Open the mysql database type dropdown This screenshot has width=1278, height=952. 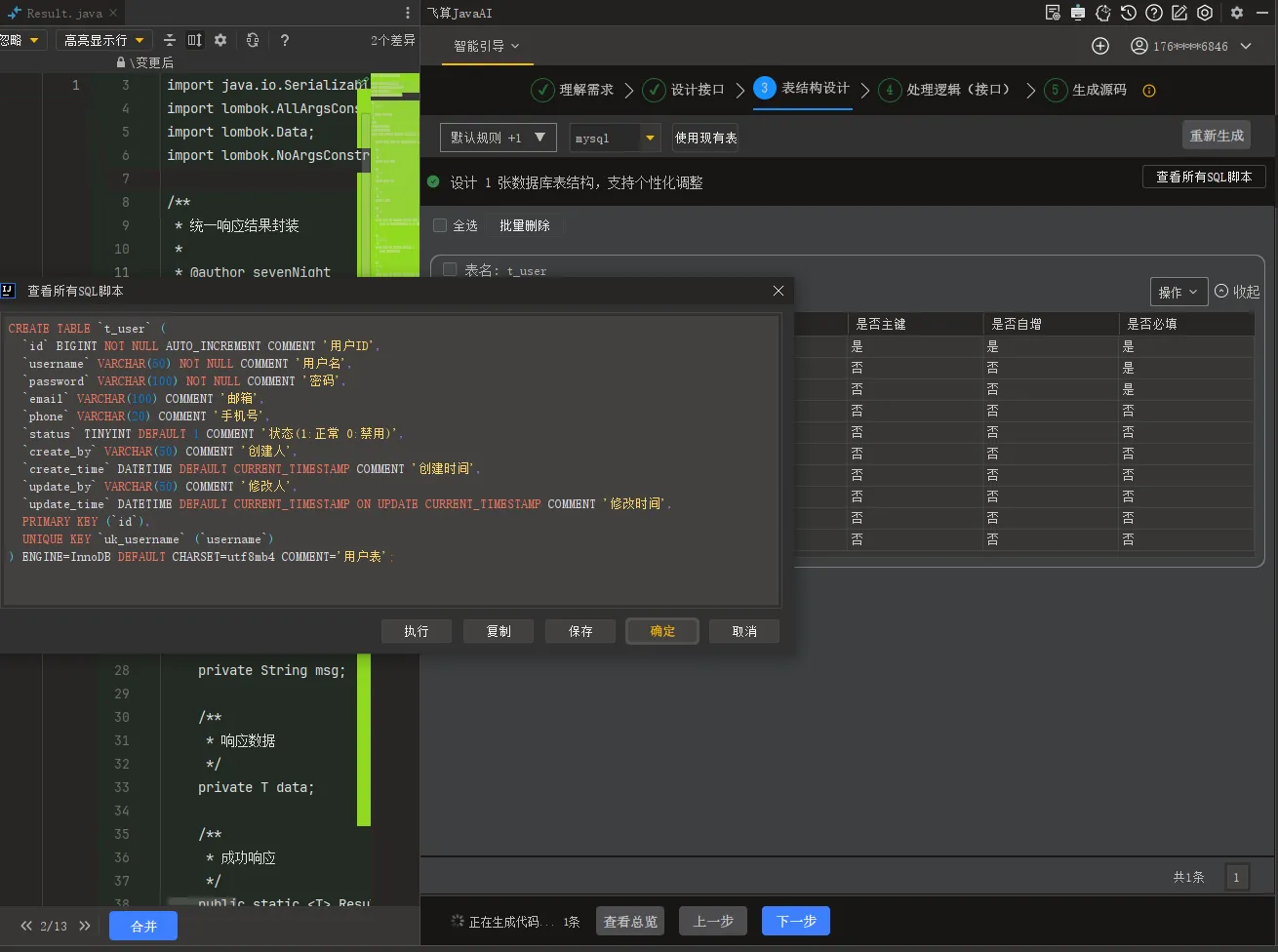[x=616, y=138]
